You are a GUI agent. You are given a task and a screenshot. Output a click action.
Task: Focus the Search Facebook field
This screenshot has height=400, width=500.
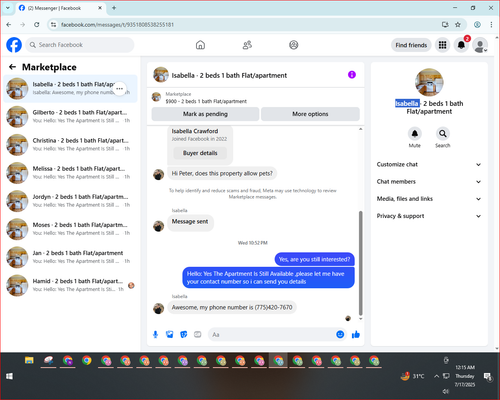click(x=80, y=45)
